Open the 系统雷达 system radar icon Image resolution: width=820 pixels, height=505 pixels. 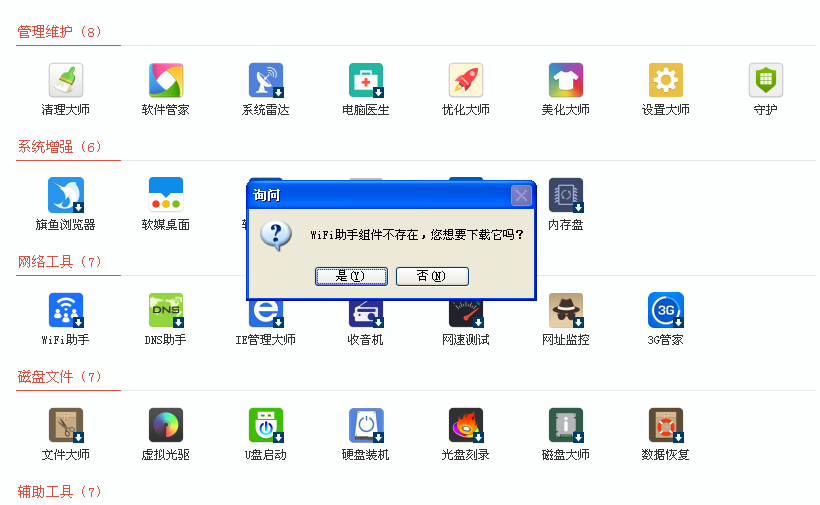266,80
